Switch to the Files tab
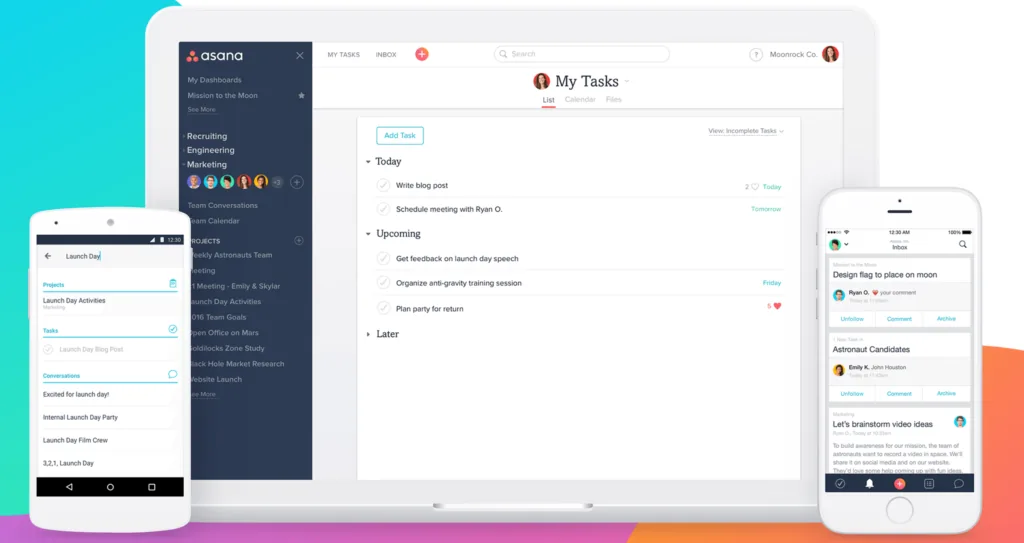This screenshot has height=543, width=1024. 614,99
